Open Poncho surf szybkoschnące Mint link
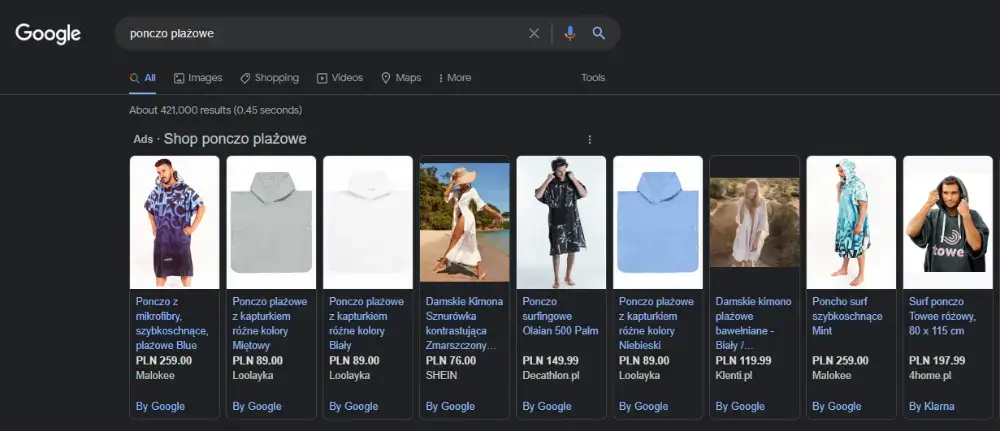Viewport: 1000px width, 431px height. [x=848, y=316]
